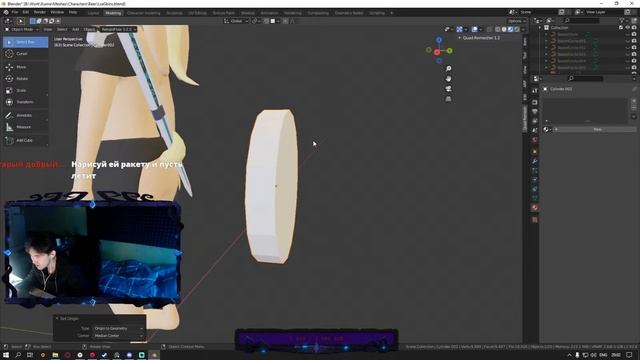Activate the Cursor tool
Screen dimensions: 640x360
(x=25, y=53)
